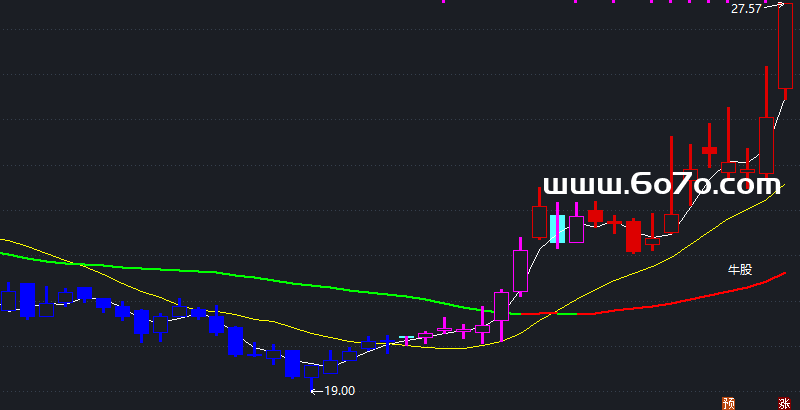The height and width of the screenshot is (410, 800).
Task: Click the 19.00 low price label
Action: tap(340, 391)
